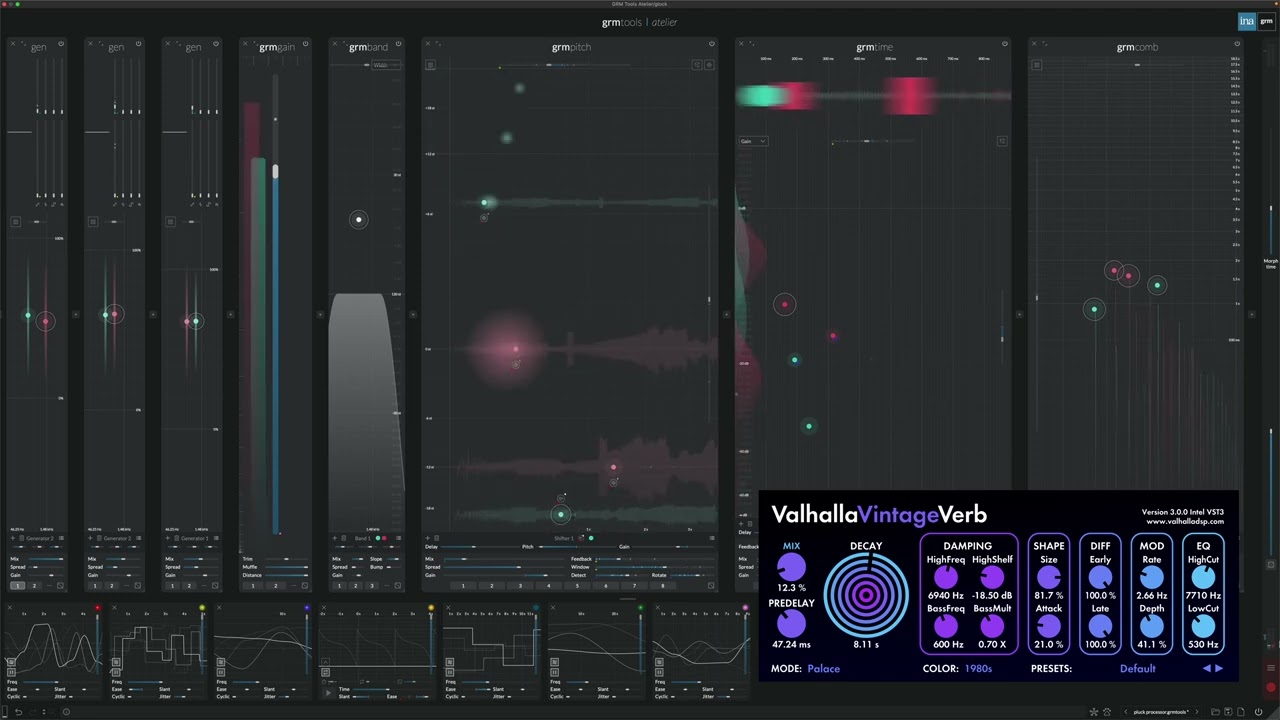Click the loop icon in envelope module

(325, 672)
